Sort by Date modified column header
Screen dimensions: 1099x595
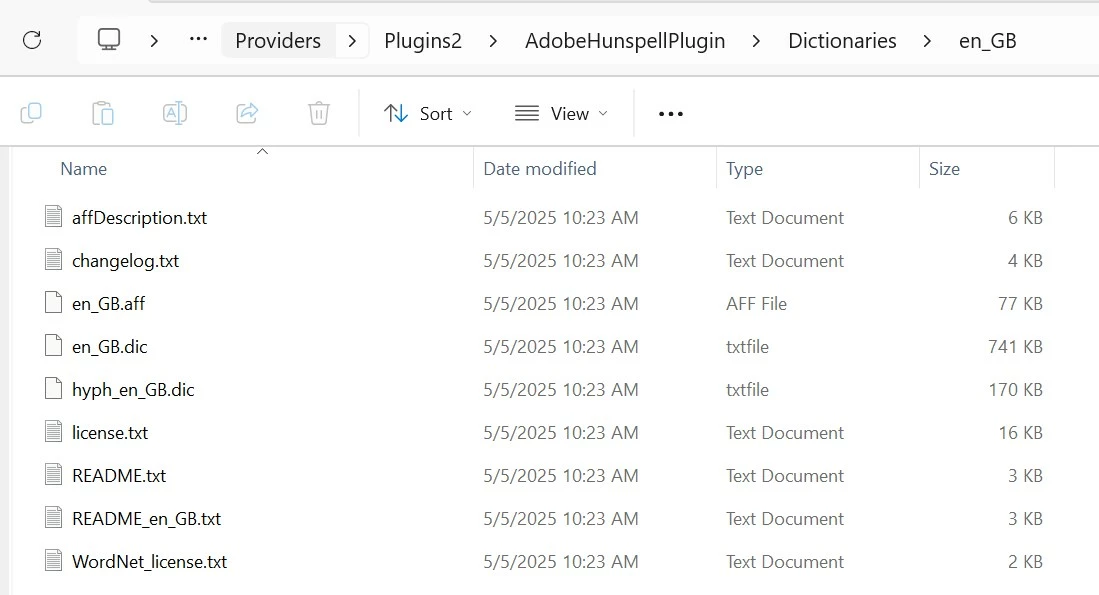(x=540, y=169)
